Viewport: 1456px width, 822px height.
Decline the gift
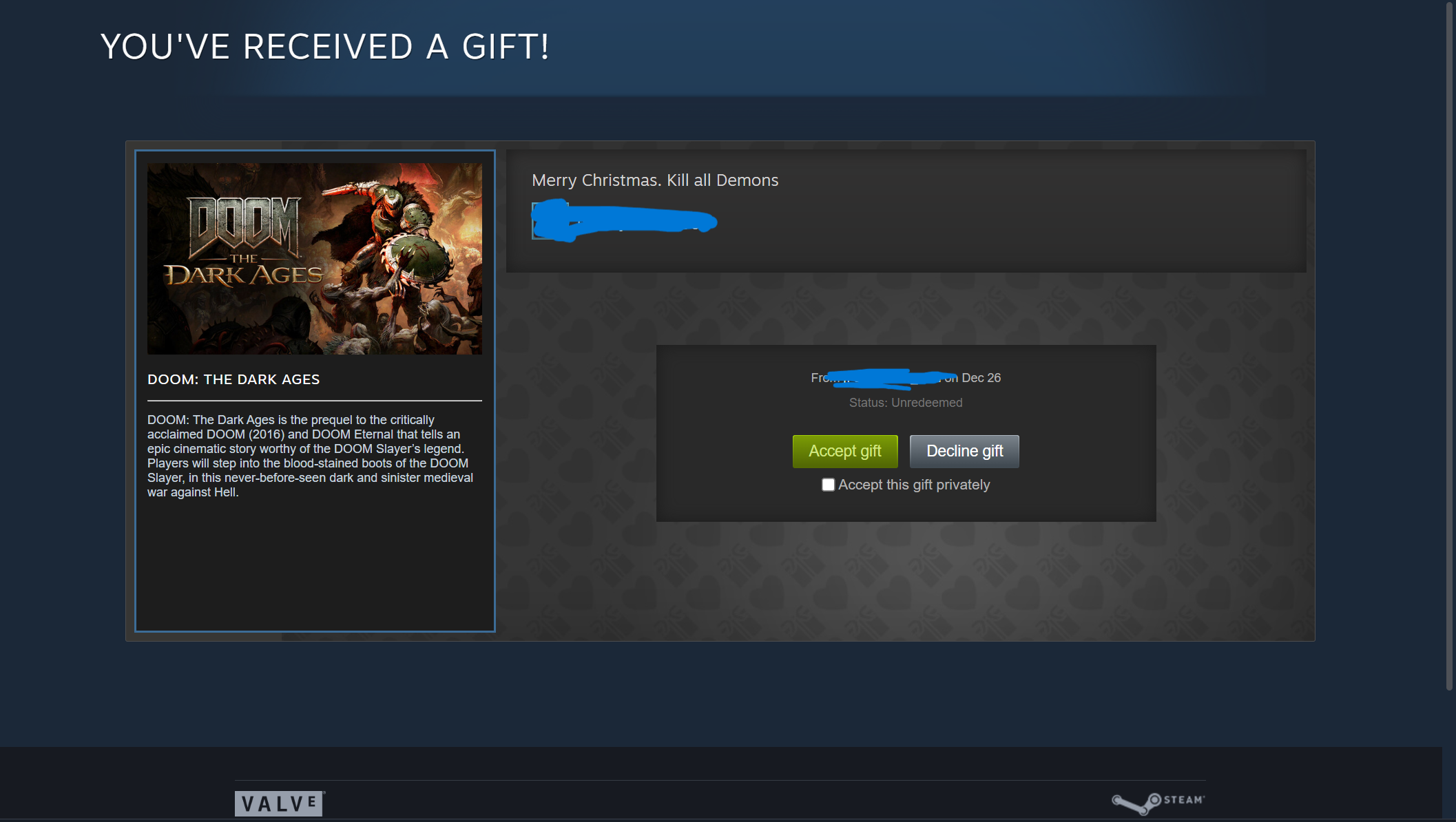click(x=964, y=451)
